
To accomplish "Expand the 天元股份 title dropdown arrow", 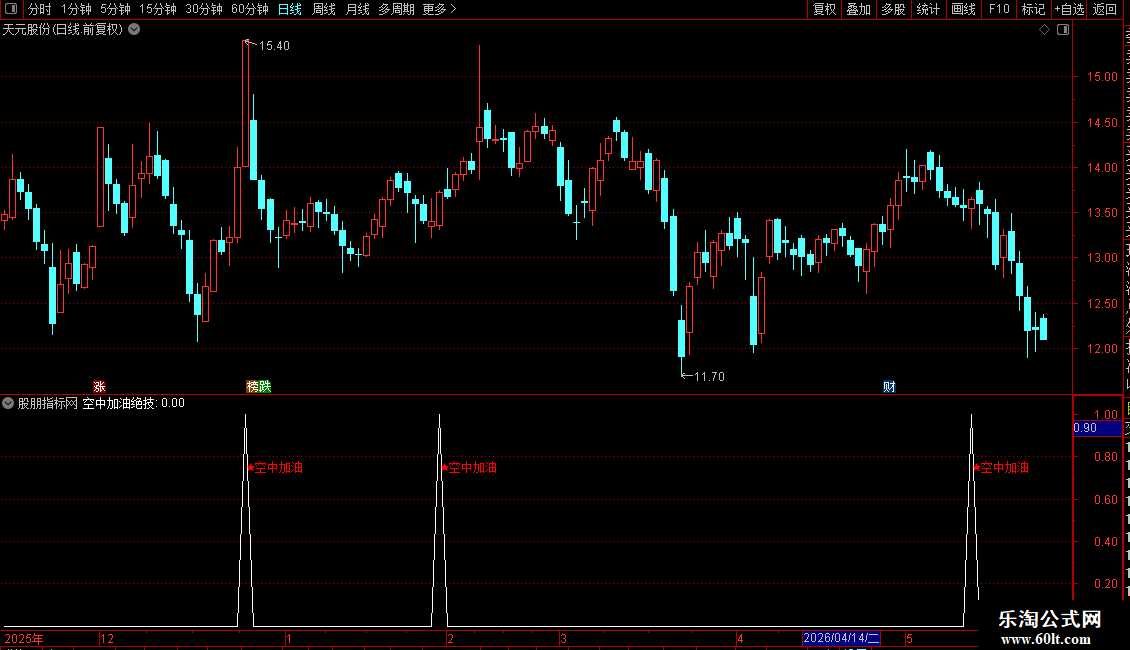I will tap(134, 30).
